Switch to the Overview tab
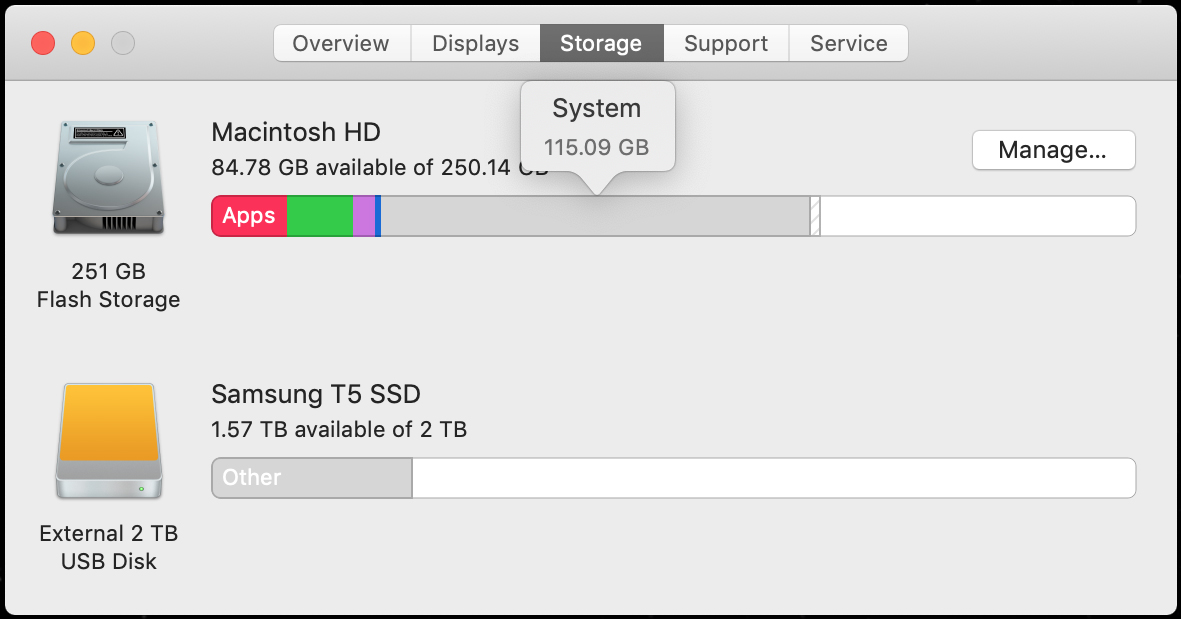This screenshot has width=1181, height=619. click(341, 44)
